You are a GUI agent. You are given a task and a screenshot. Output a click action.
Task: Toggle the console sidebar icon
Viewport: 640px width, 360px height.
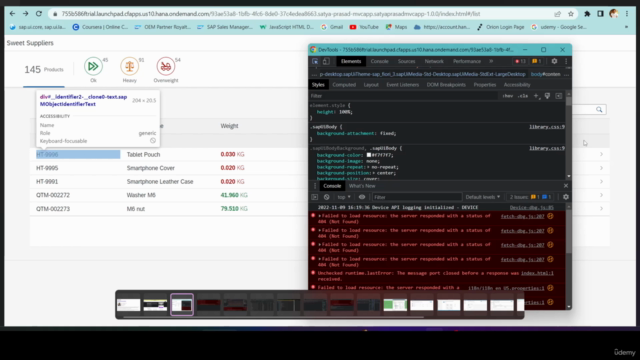315,197
